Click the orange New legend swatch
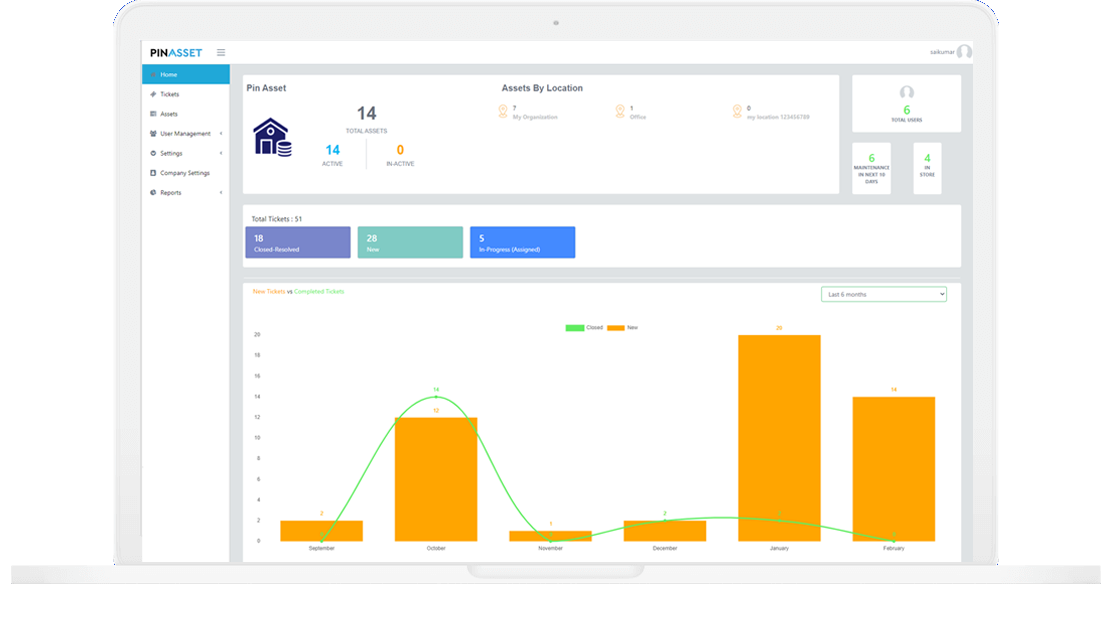This screenshot has width=1115, height=628. click(x=616, y=328)
